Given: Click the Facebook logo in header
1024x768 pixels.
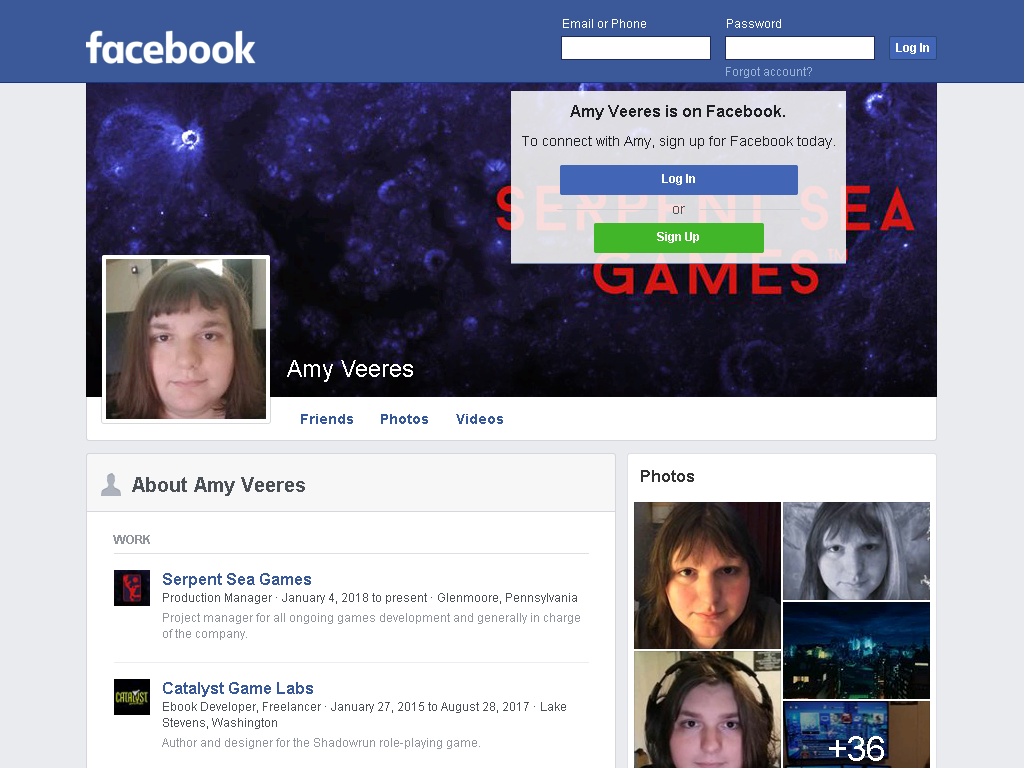Looking at the screenshot, I should pos(170,48).
